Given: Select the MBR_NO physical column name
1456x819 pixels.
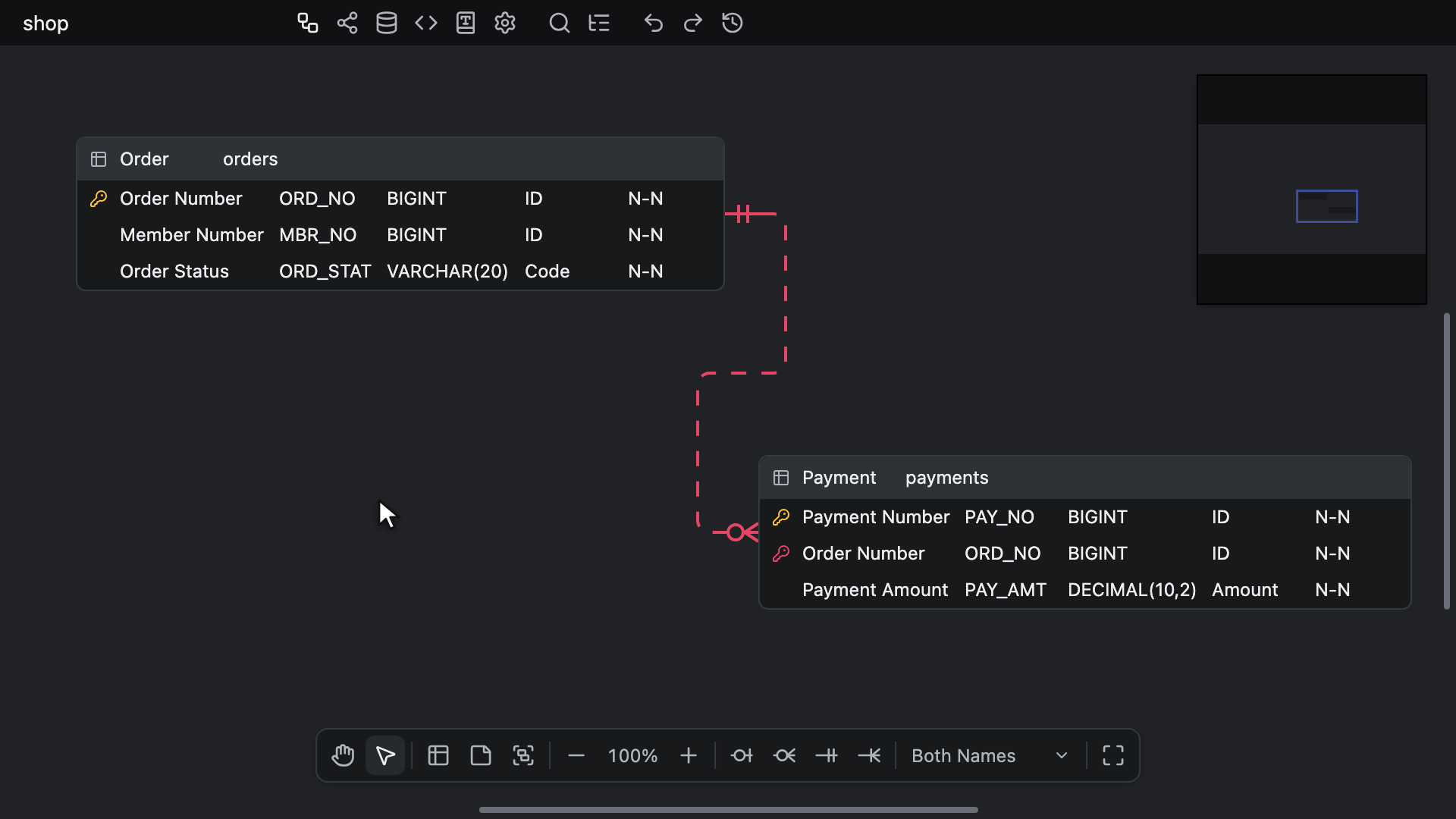Looking at the screenshot, I should [318, 235].
